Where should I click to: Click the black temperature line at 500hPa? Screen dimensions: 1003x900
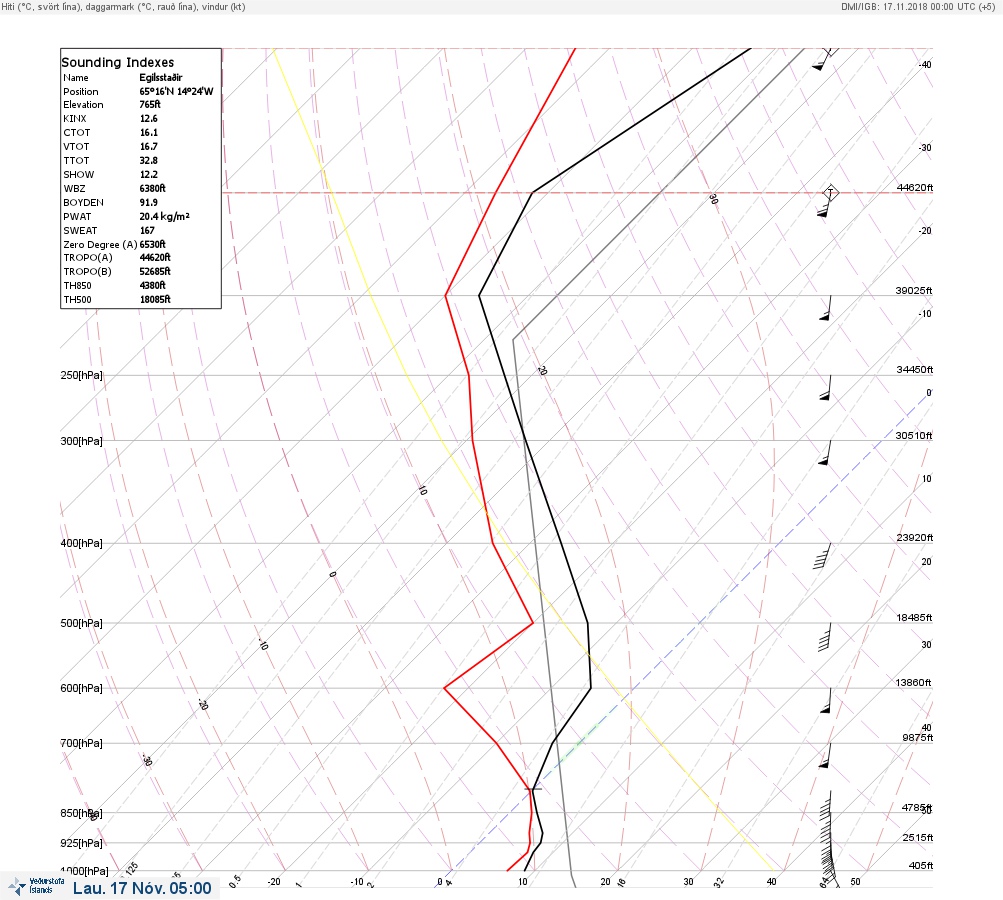tap(587, 622)
